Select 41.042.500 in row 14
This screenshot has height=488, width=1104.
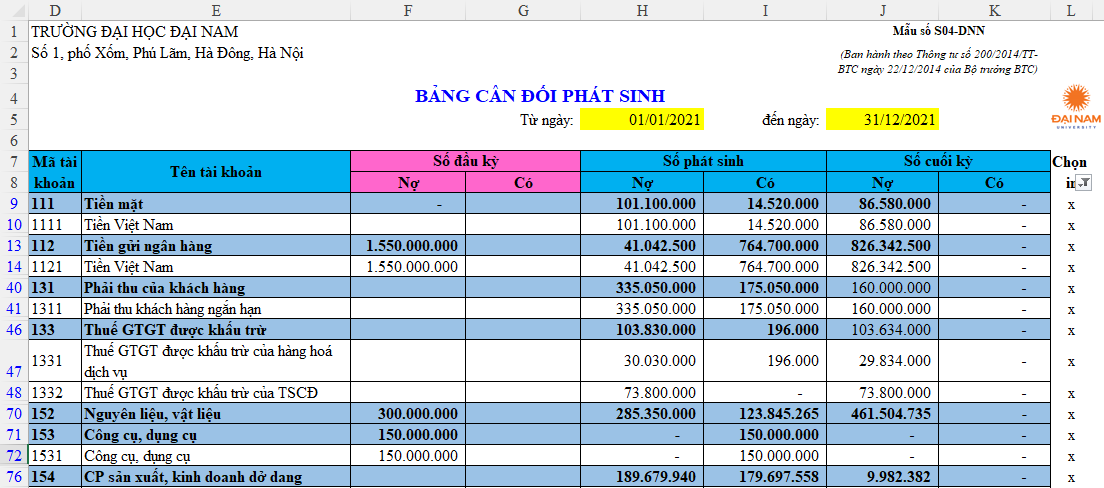(641, 268)
